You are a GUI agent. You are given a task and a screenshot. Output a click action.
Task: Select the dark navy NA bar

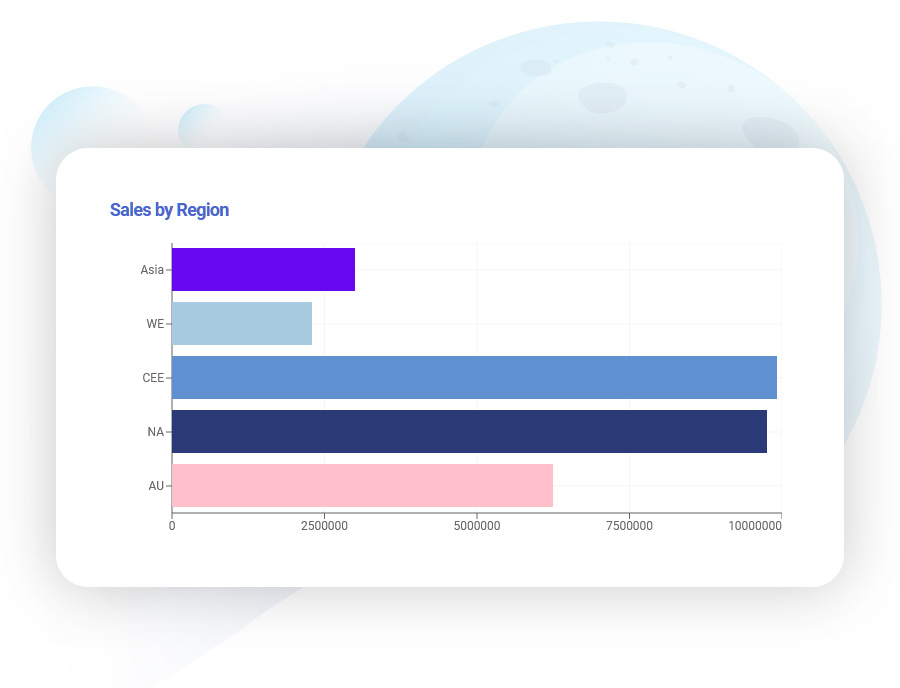(x=470, y=432)
